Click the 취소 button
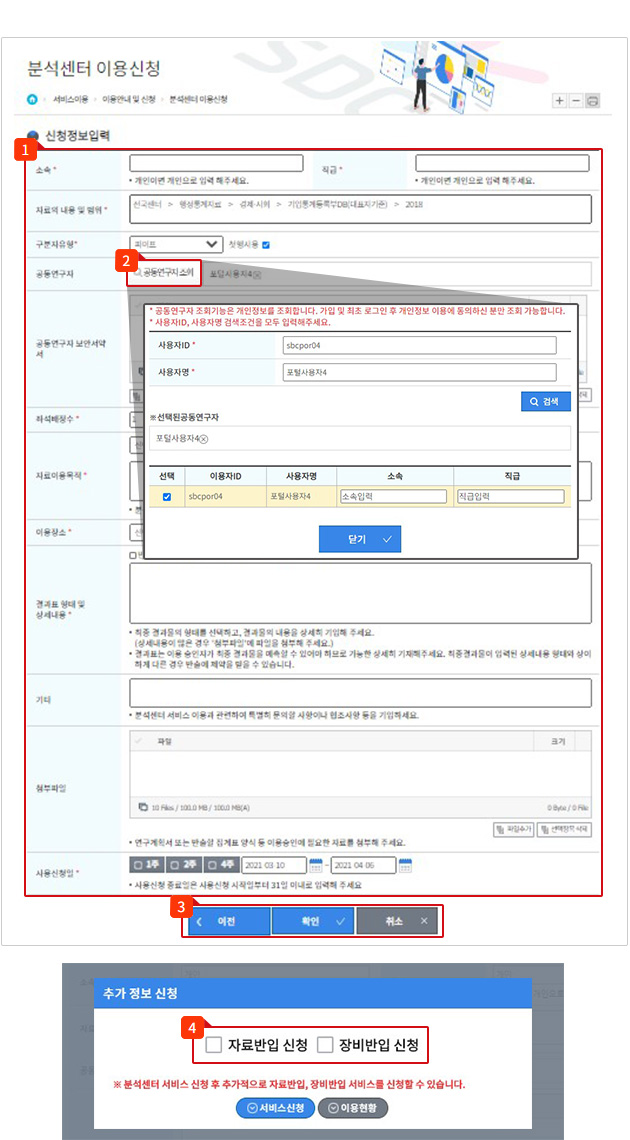The width and height of the screenshot is (630, 1140). coord(397,920)
